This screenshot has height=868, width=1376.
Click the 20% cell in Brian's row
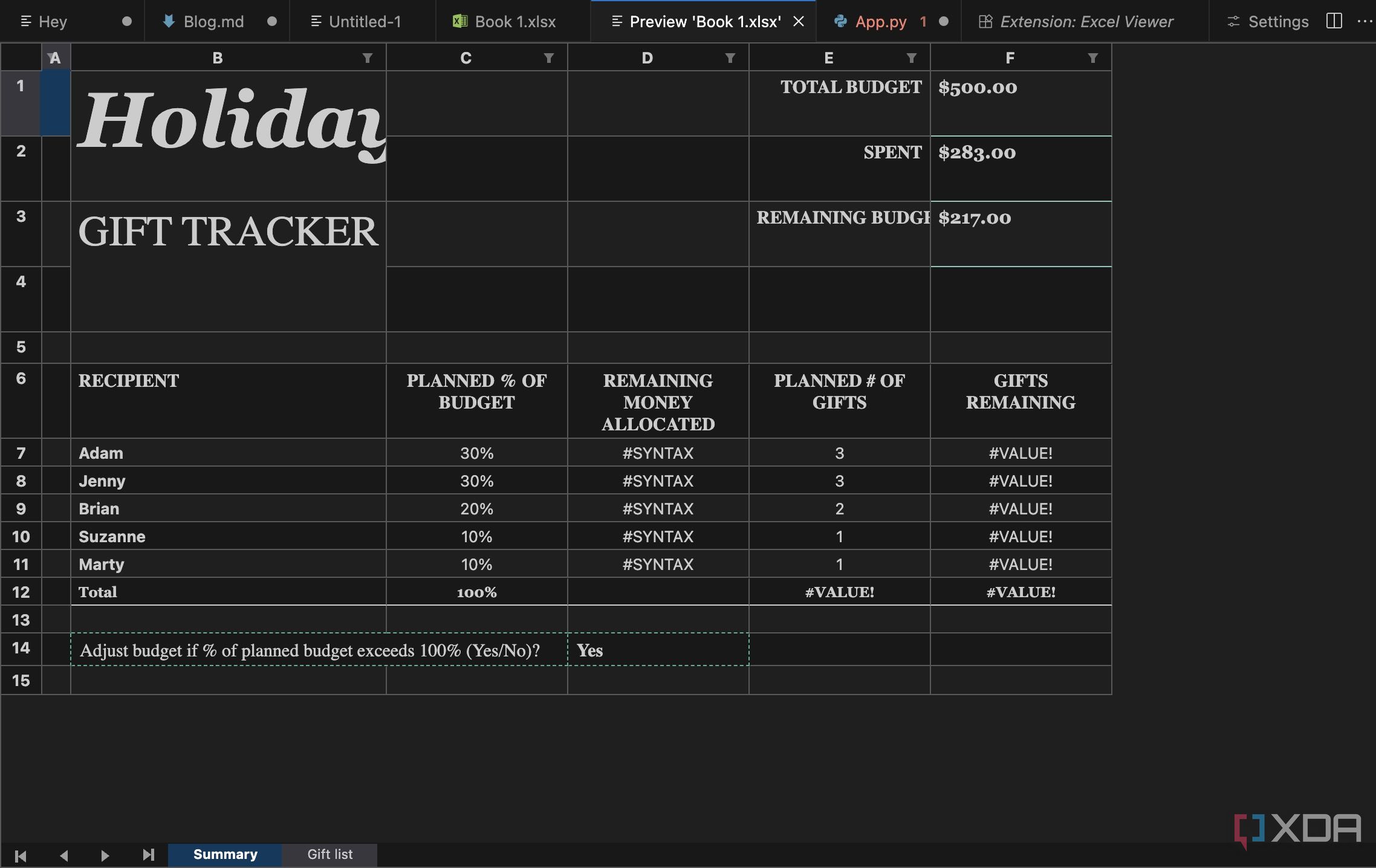[476, 508]
